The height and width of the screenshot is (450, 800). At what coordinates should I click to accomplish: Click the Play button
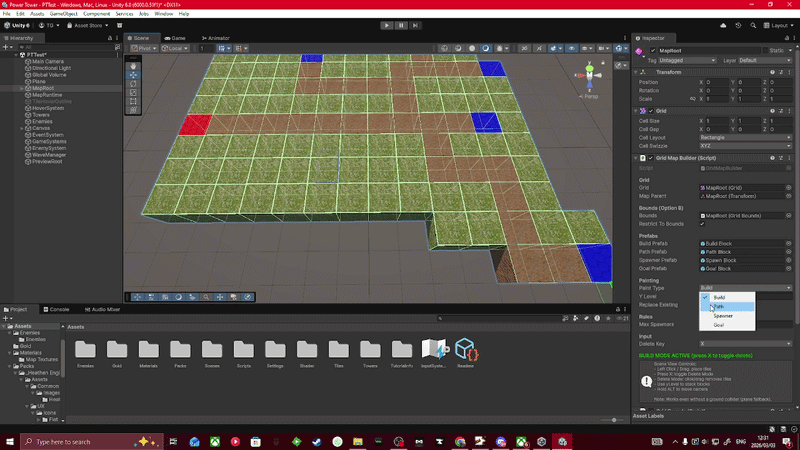pos(387,26)
